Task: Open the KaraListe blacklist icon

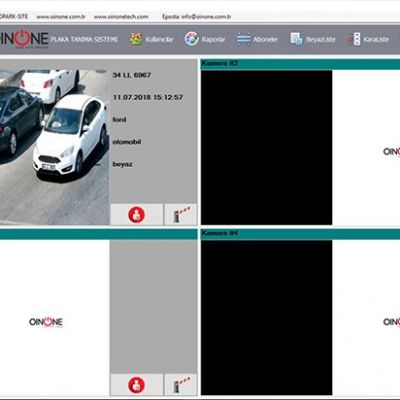Action: point(354,39)
